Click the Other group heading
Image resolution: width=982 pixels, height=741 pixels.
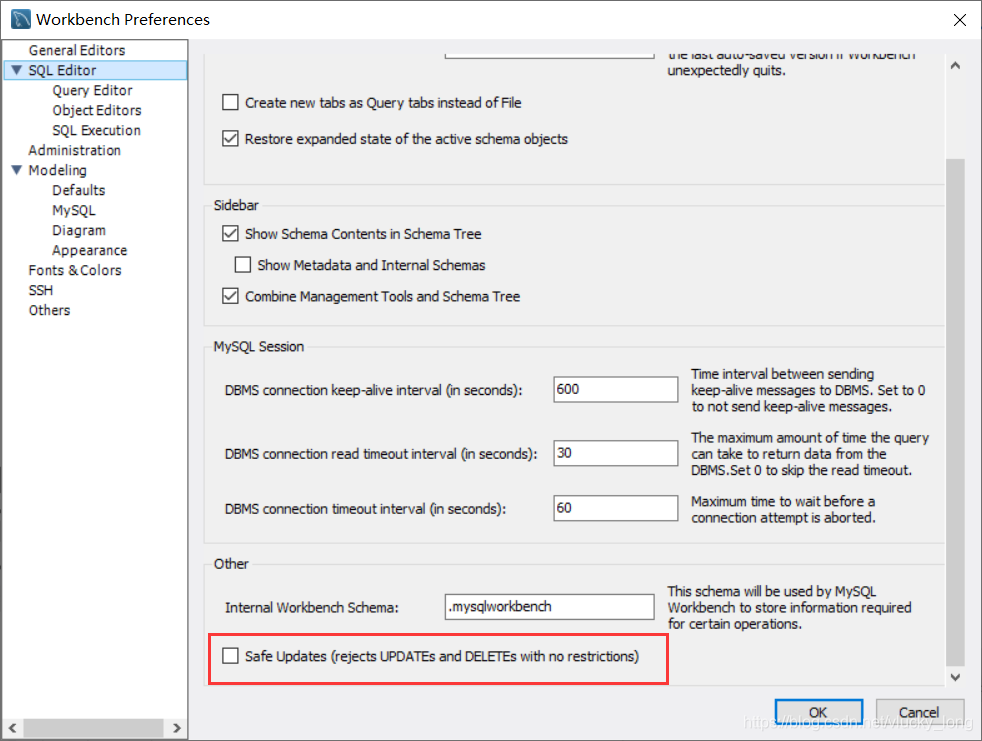(231, 564)
